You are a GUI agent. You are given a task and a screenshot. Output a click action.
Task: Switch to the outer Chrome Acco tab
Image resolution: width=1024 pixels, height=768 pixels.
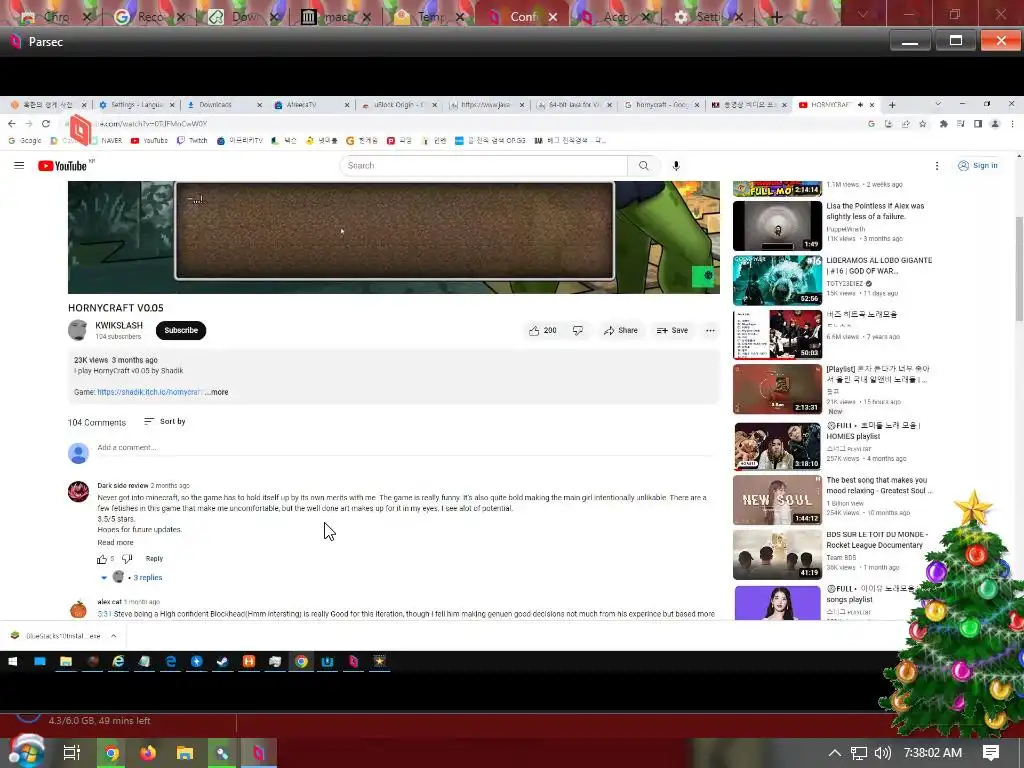click(x=614, y=17)
